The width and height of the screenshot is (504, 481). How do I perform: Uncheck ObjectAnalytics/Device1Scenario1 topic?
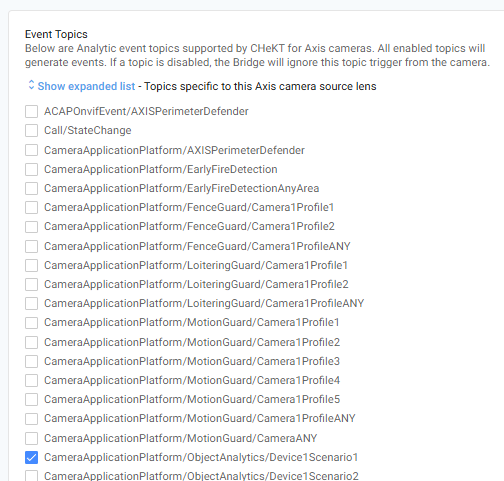point(31,457)
